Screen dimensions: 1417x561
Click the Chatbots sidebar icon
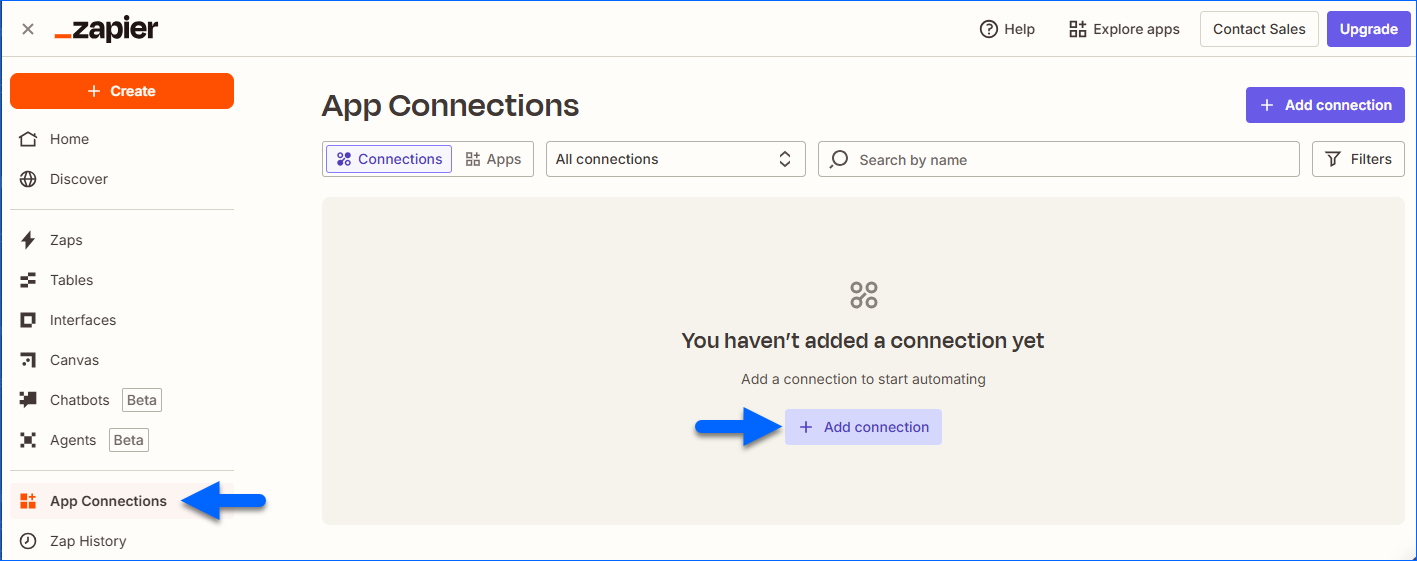pos(28,400)
